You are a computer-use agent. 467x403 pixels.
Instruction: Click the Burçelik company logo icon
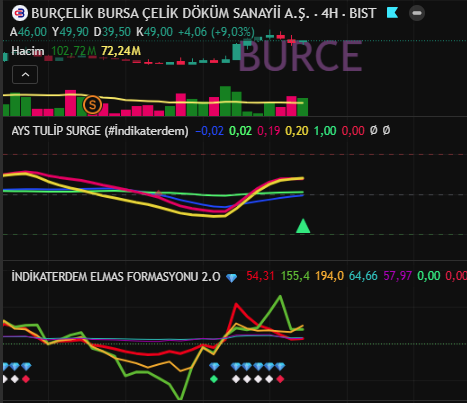(20, 13)
